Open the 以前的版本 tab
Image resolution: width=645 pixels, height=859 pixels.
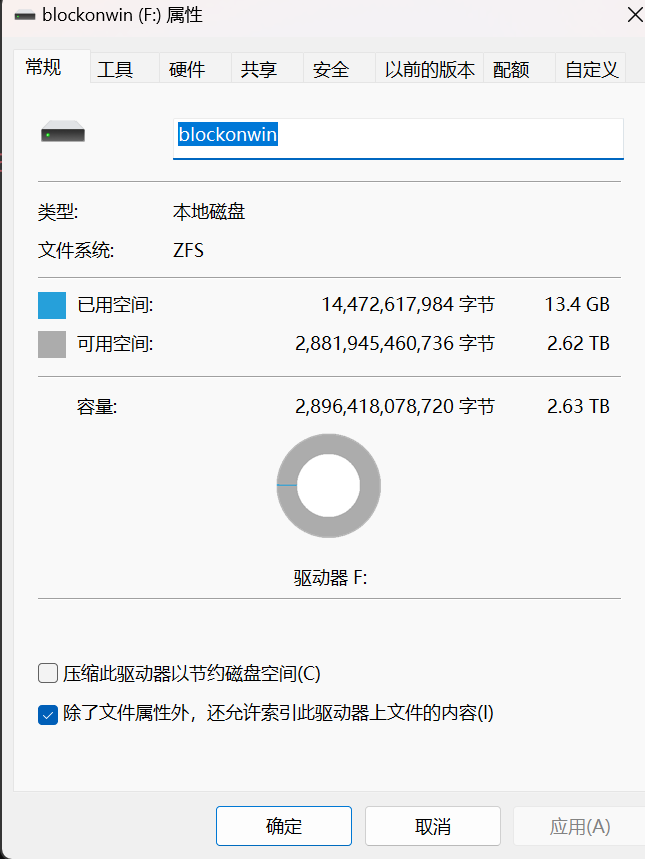[x=430, y=69]
